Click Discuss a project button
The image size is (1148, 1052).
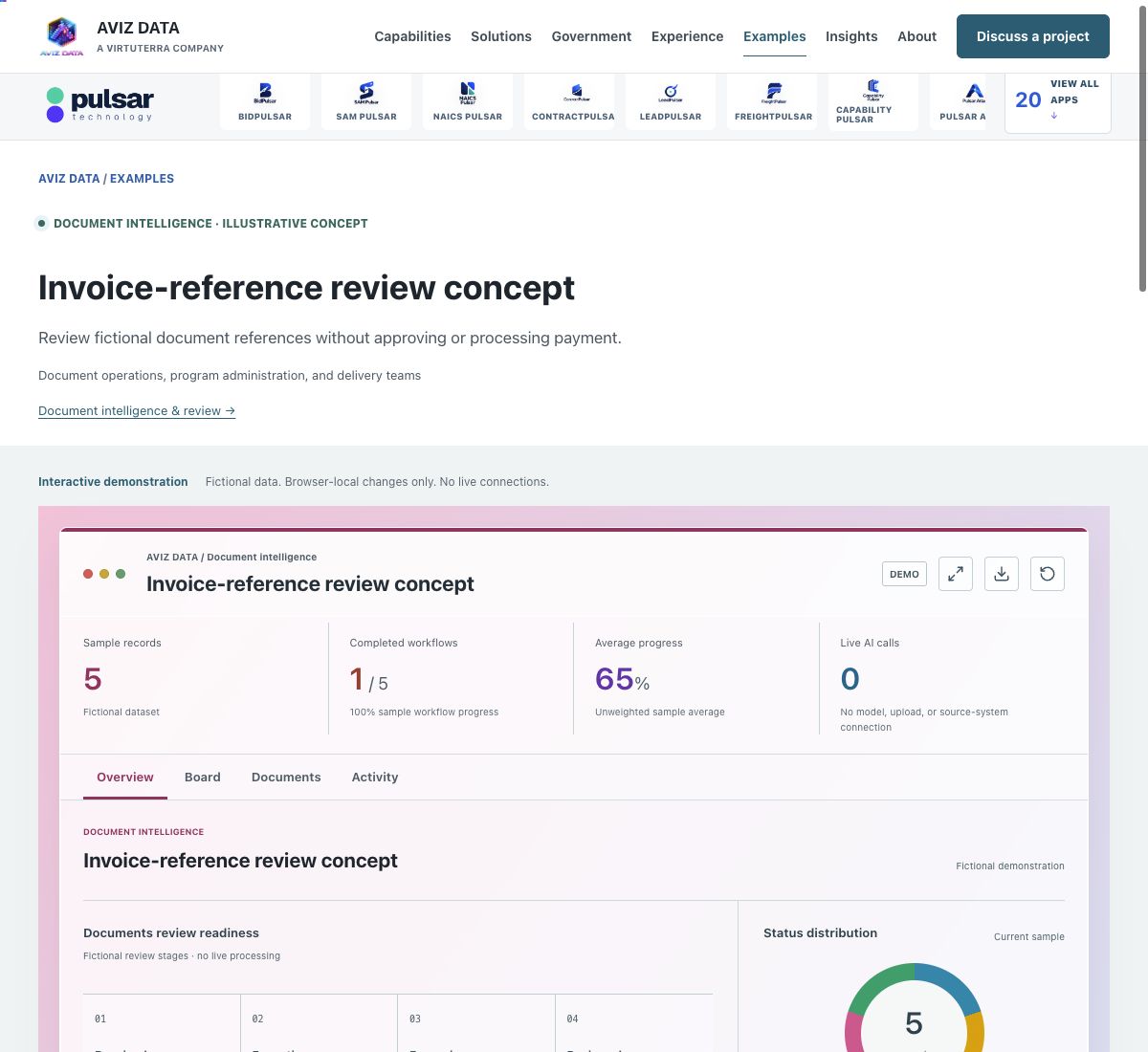click(x=1033, y=36)
